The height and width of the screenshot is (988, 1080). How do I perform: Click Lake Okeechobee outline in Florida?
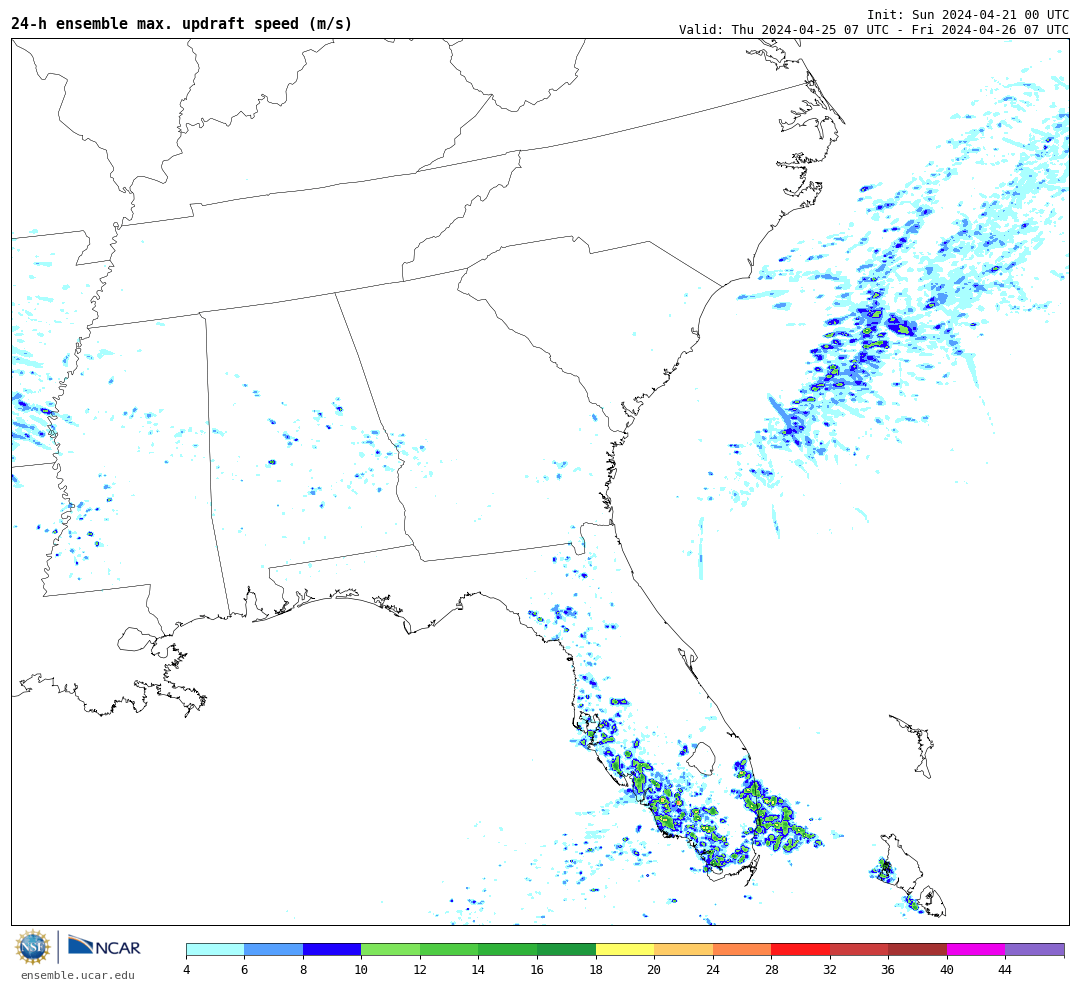coord(703,759)
